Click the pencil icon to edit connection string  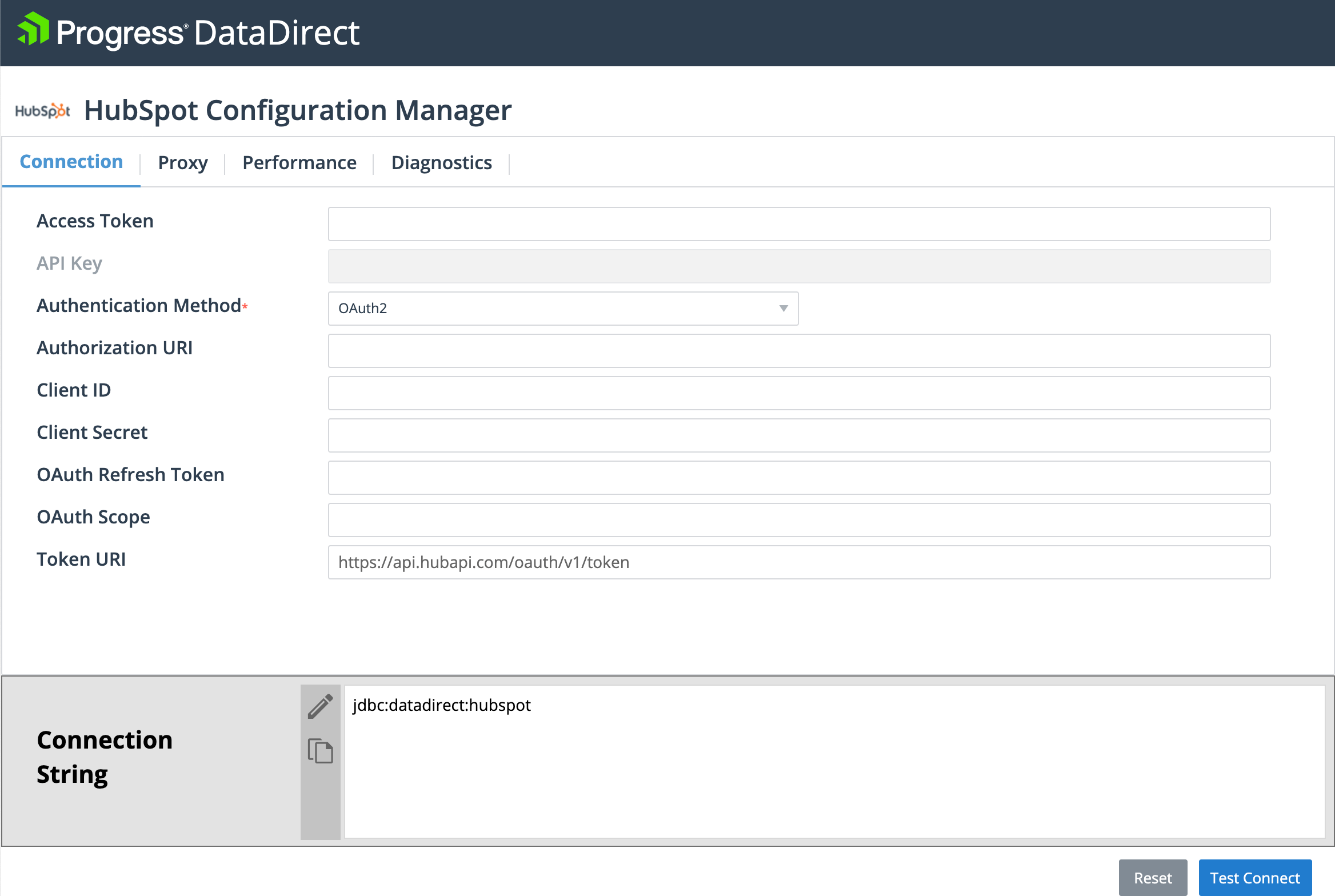pyautogui.click(x=320, y=706)
